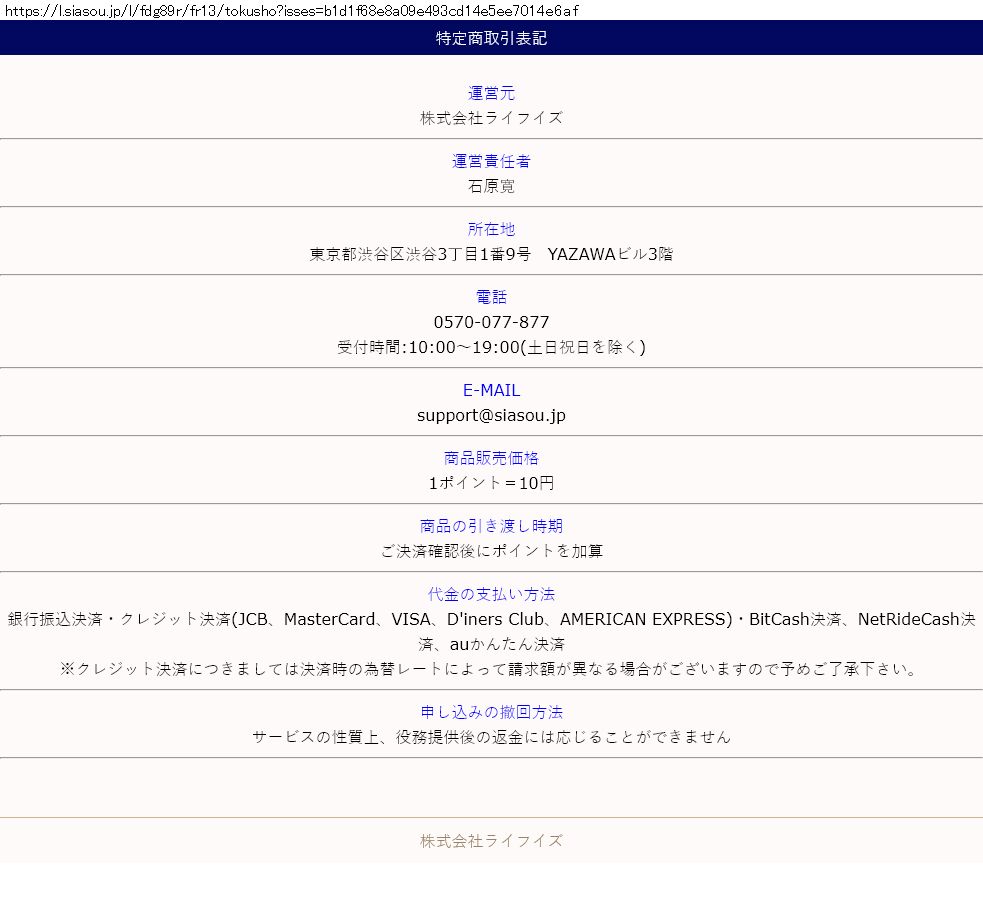983x913 pixels.
Task: Click the footer 株式会社ライフイズ text
Action: click(491, 841)
